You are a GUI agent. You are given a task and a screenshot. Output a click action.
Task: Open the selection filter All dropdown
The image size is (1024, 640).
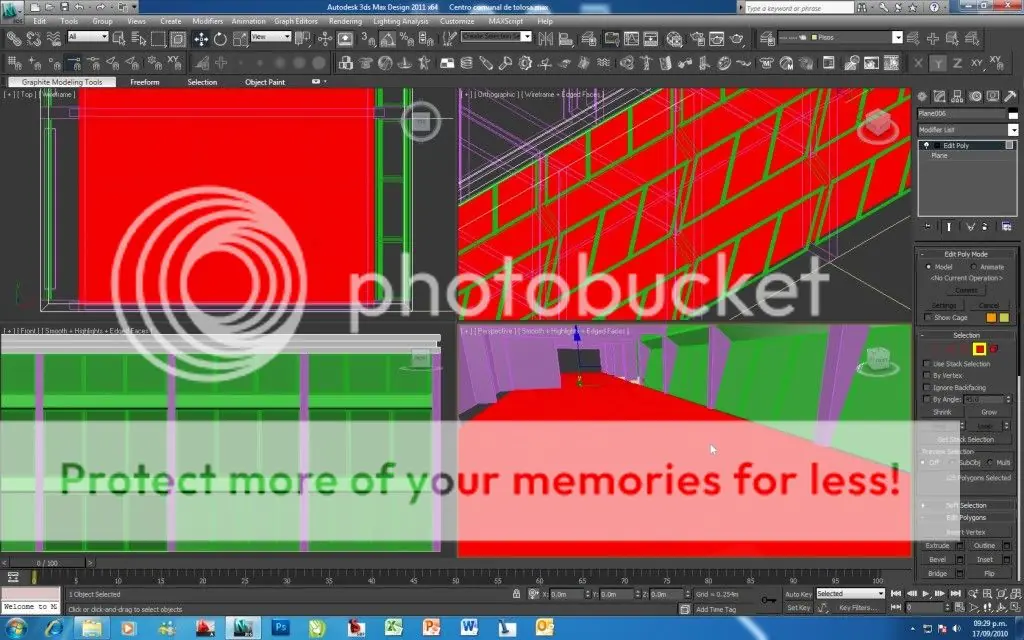(x=88, y=37)
